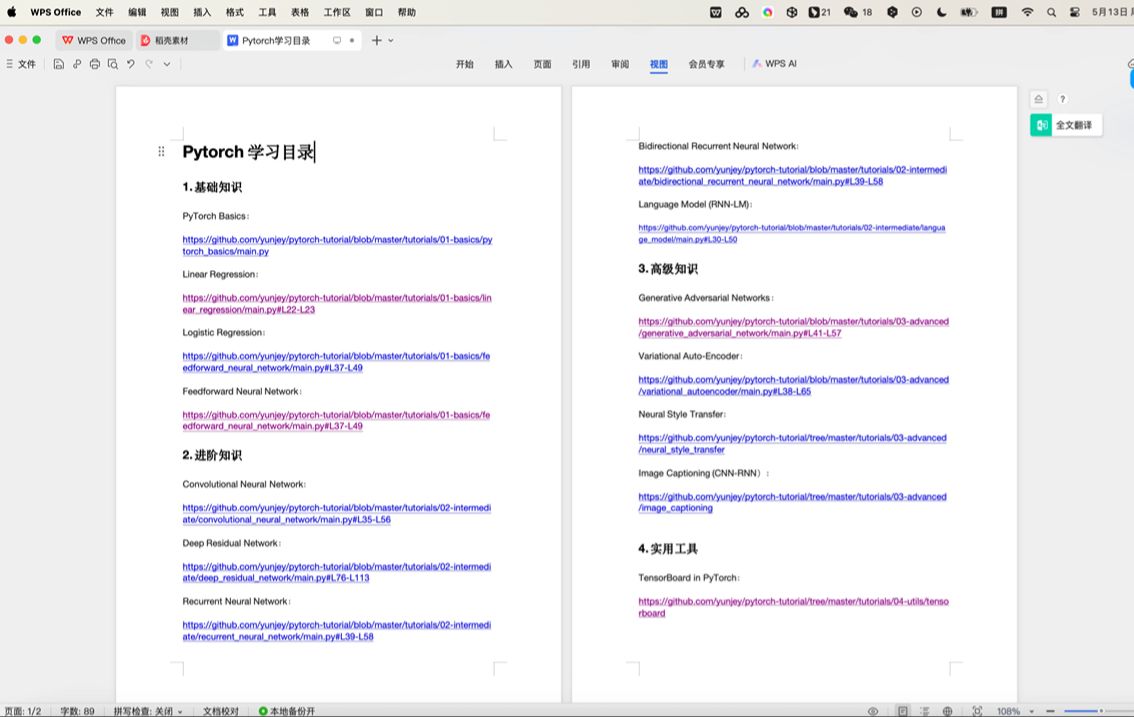
Task: Click the Save icon in quick toolbar
Action: [59, 64]
